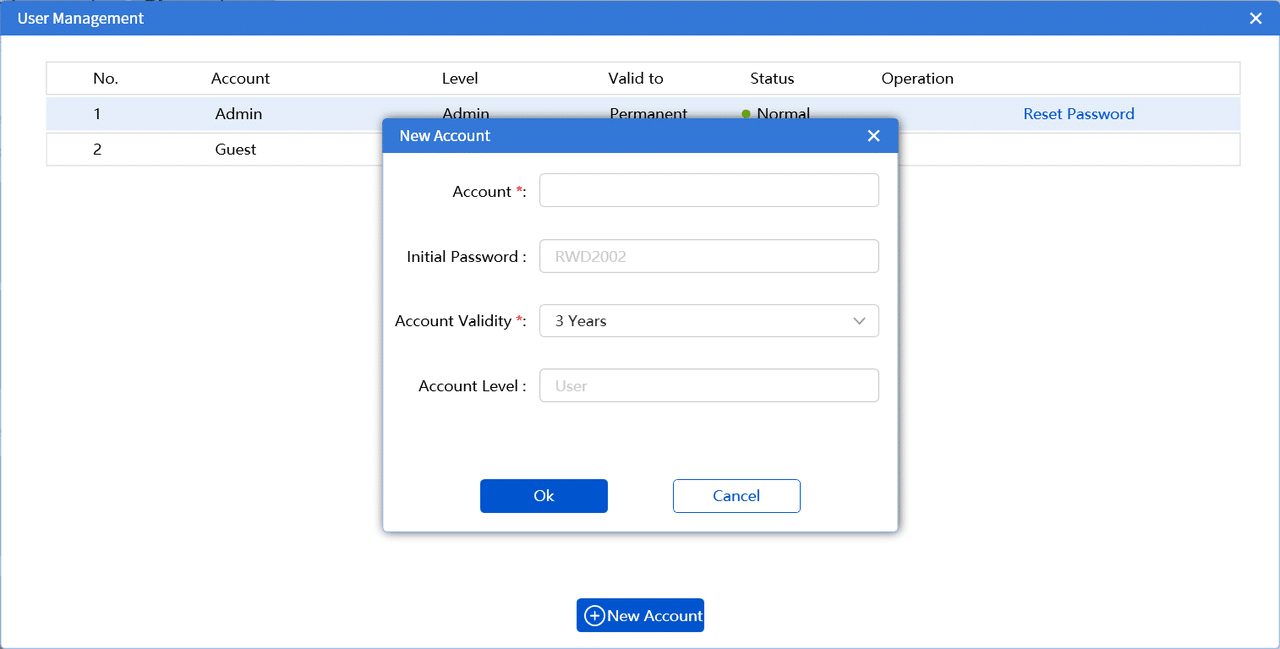Close the User Management window
This screenshot has height=649, width=1280.
pos(1256,18)
